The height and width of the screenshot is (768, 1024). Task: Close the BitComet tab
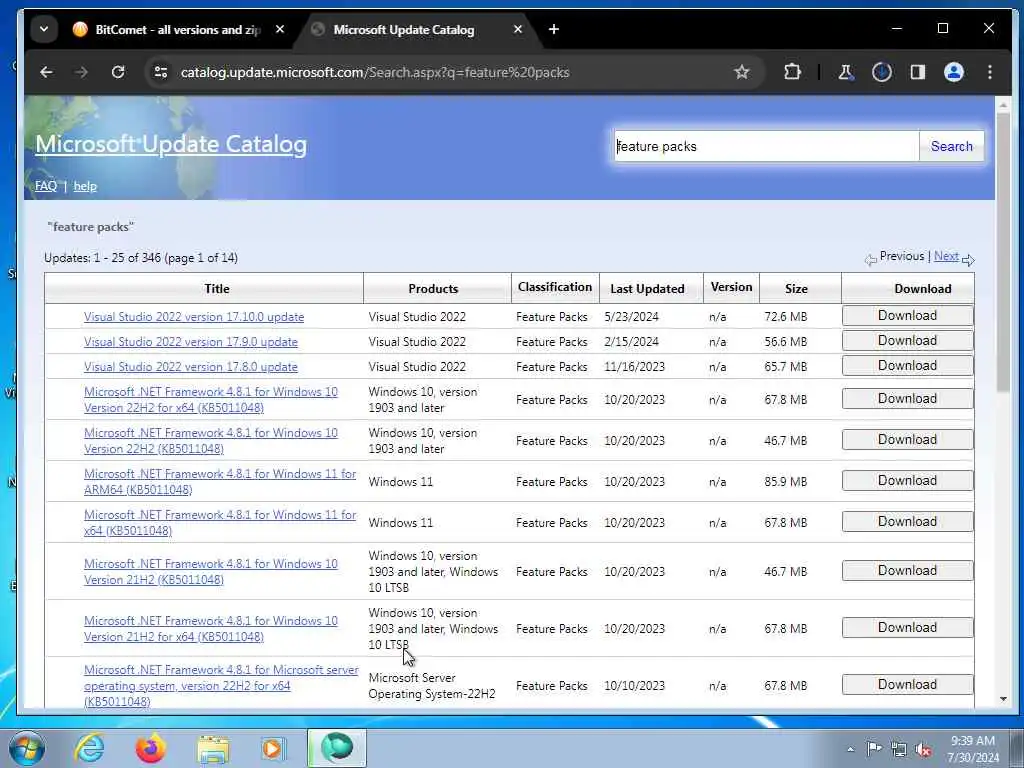tap(280, 29)
